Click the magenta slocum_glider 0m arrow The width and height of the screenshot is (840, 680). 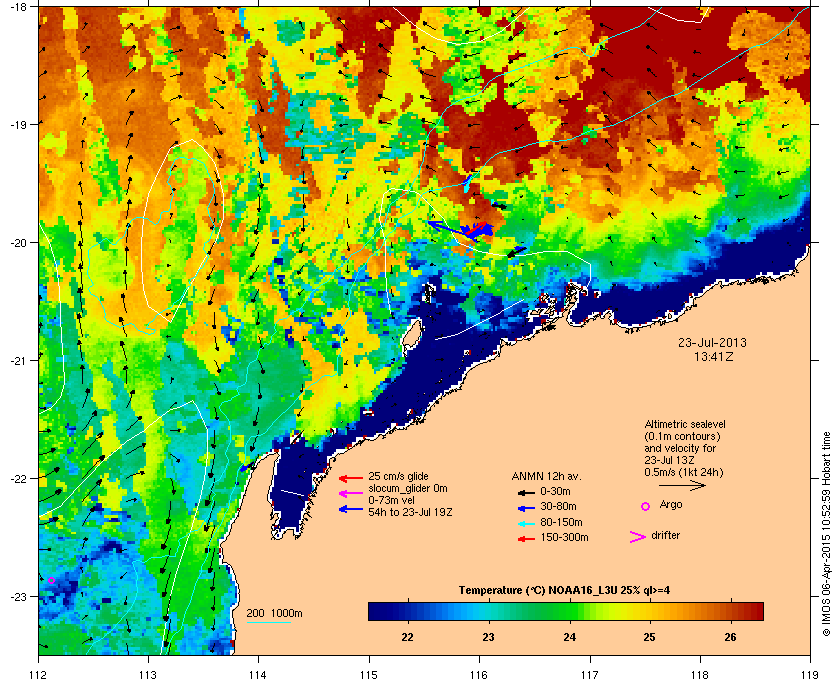[351, 494]
